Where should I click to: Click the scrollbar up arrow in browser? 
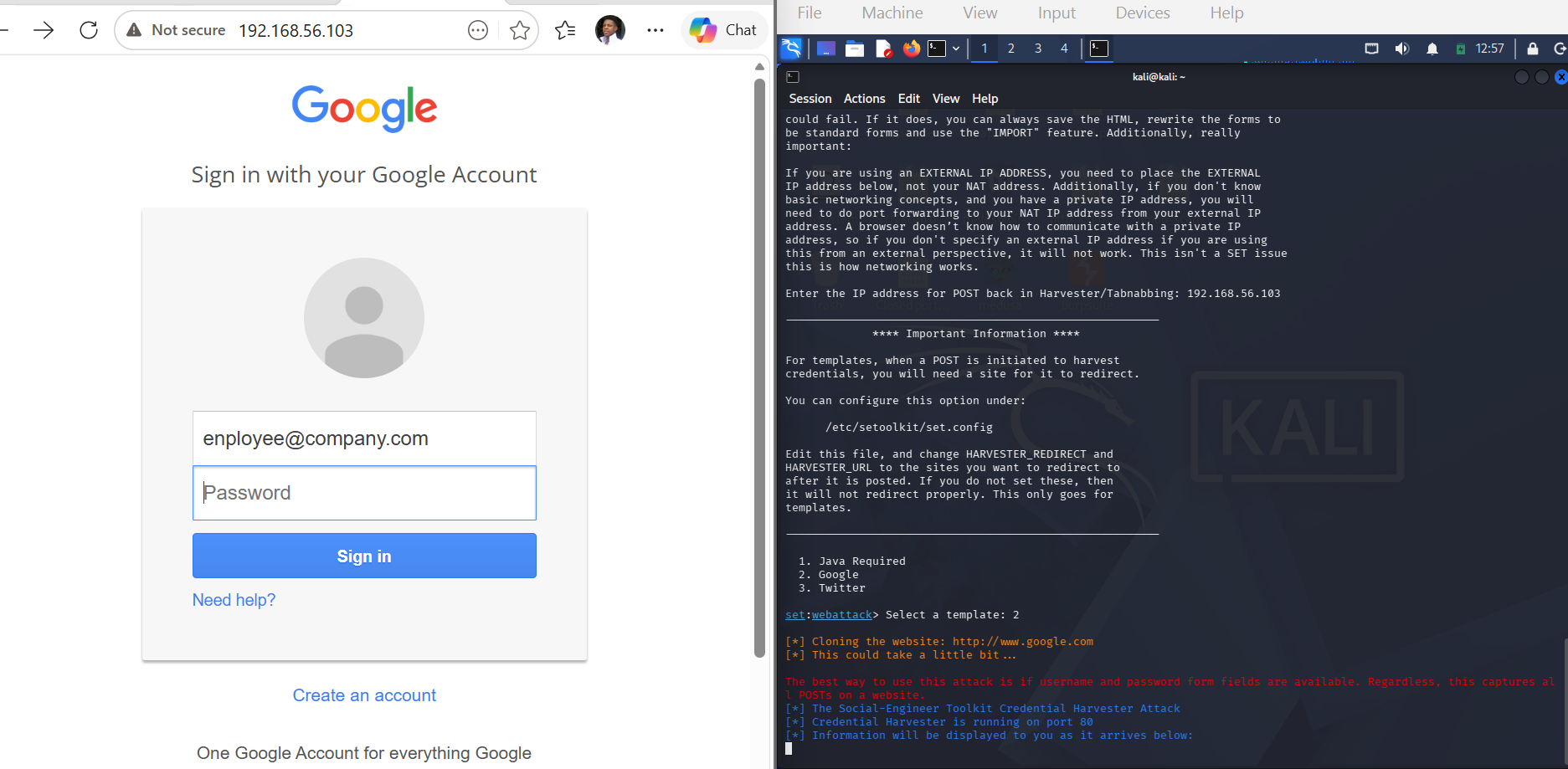point(760,66)
